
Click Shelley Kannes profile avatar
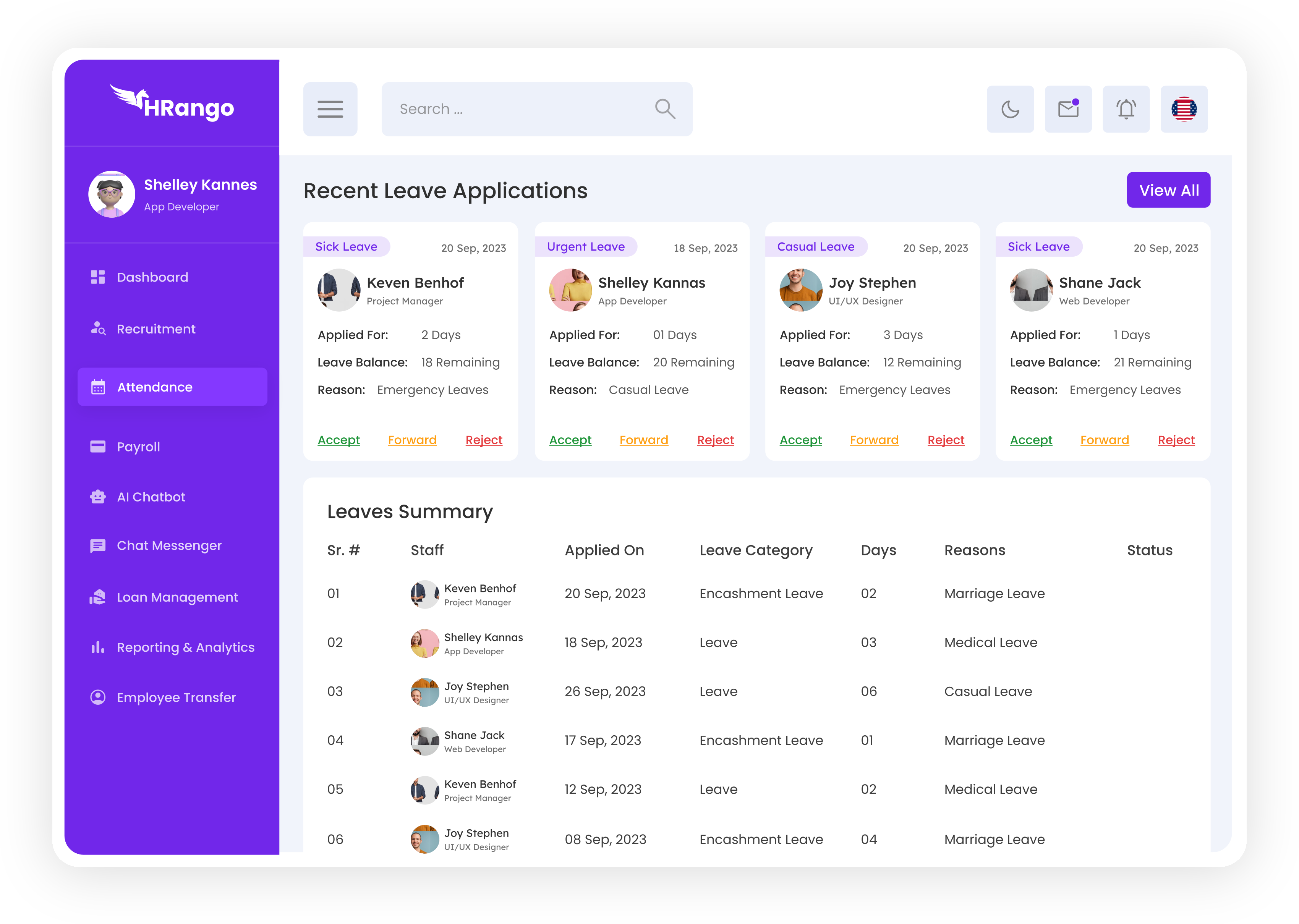(112, 194)
